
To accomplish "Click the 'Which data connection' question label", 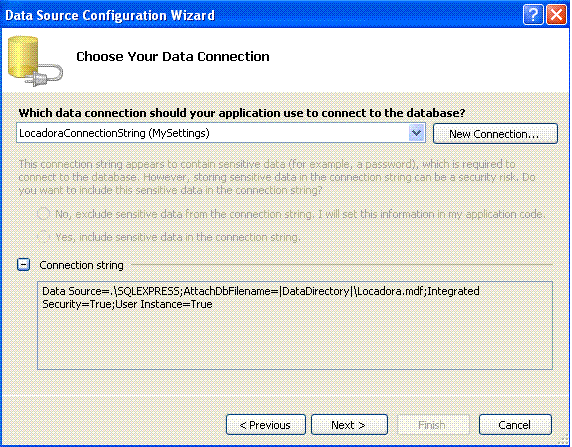I will (242, 113).
